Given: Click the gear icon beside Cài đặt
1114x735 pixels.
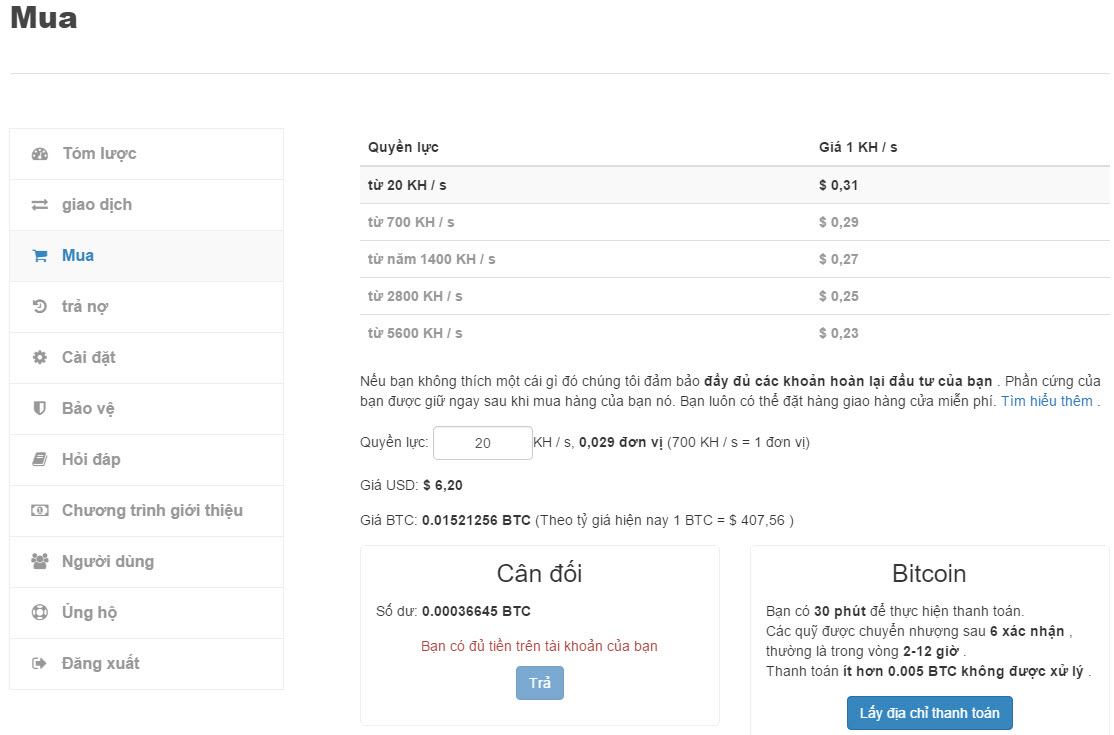Looking at the screenshot, I should [x=40, y=357].
